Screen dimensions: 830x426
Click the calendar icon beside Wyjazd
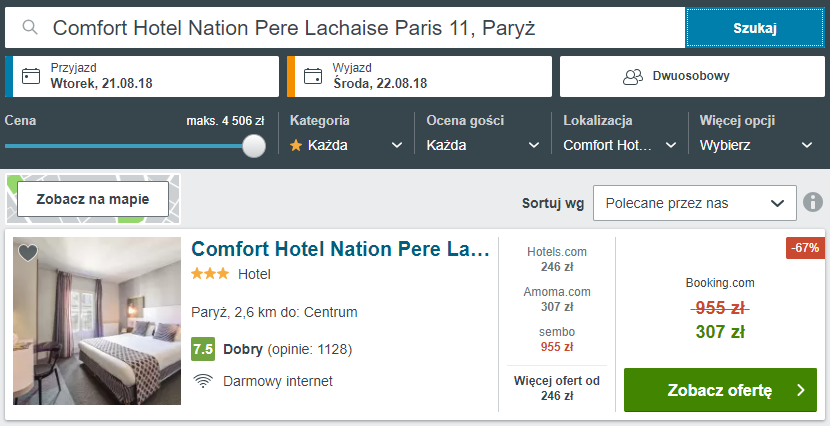pyautogui.click(x=313, y=76)
